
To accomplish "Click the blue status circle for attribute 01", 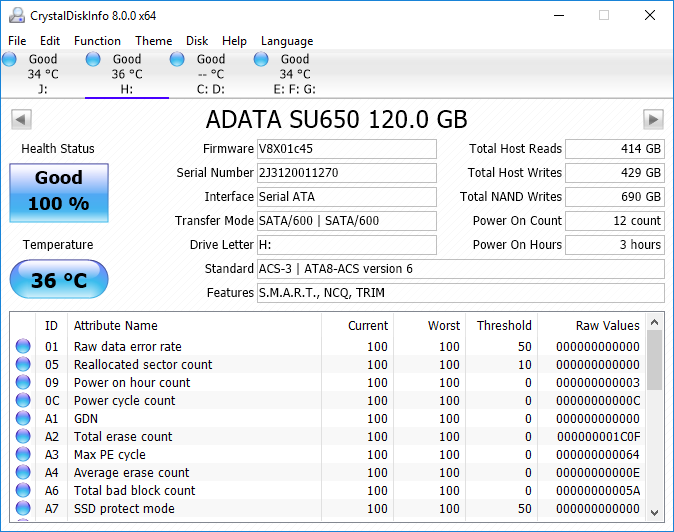I will [23, 346].
